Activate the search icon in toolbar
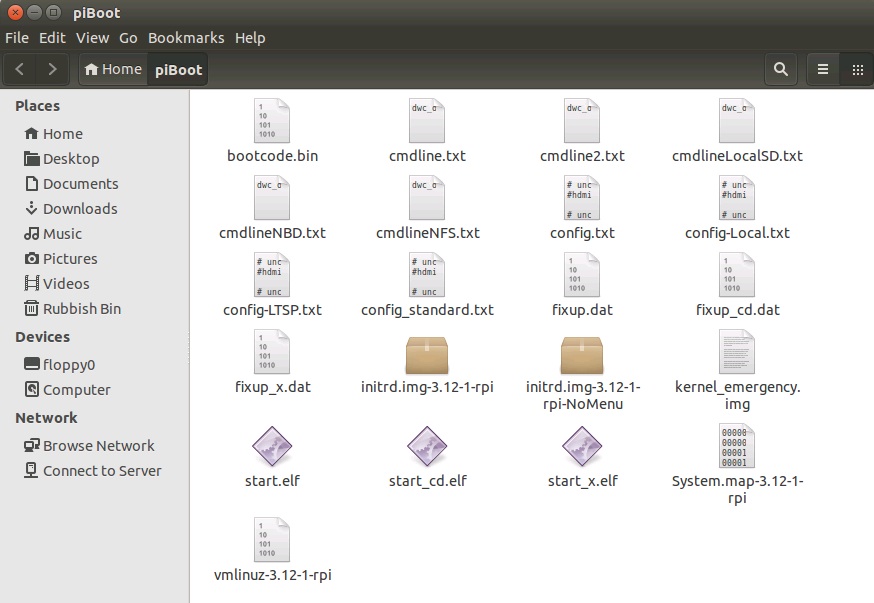The image size is (874, 603). [780, 69]
